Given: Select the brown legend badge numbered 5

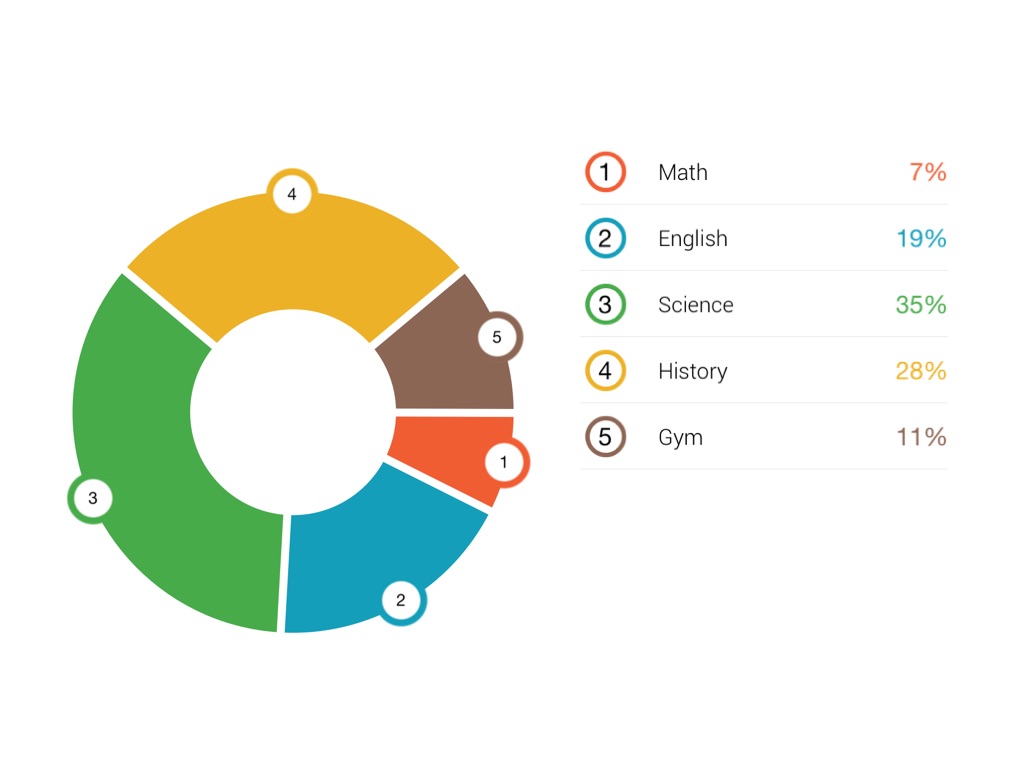Looking at the screenshot, I should click(x=605, y=437).
